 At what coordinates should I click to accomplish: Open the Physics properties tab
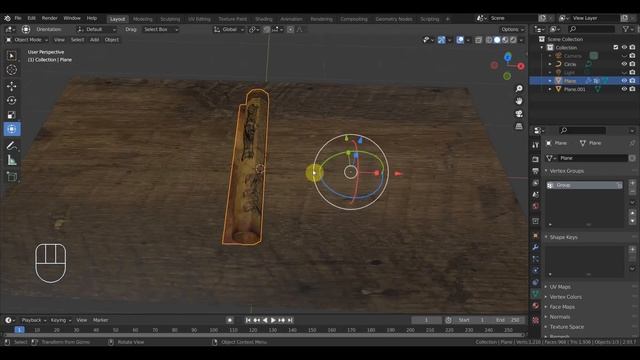point(536,270)
